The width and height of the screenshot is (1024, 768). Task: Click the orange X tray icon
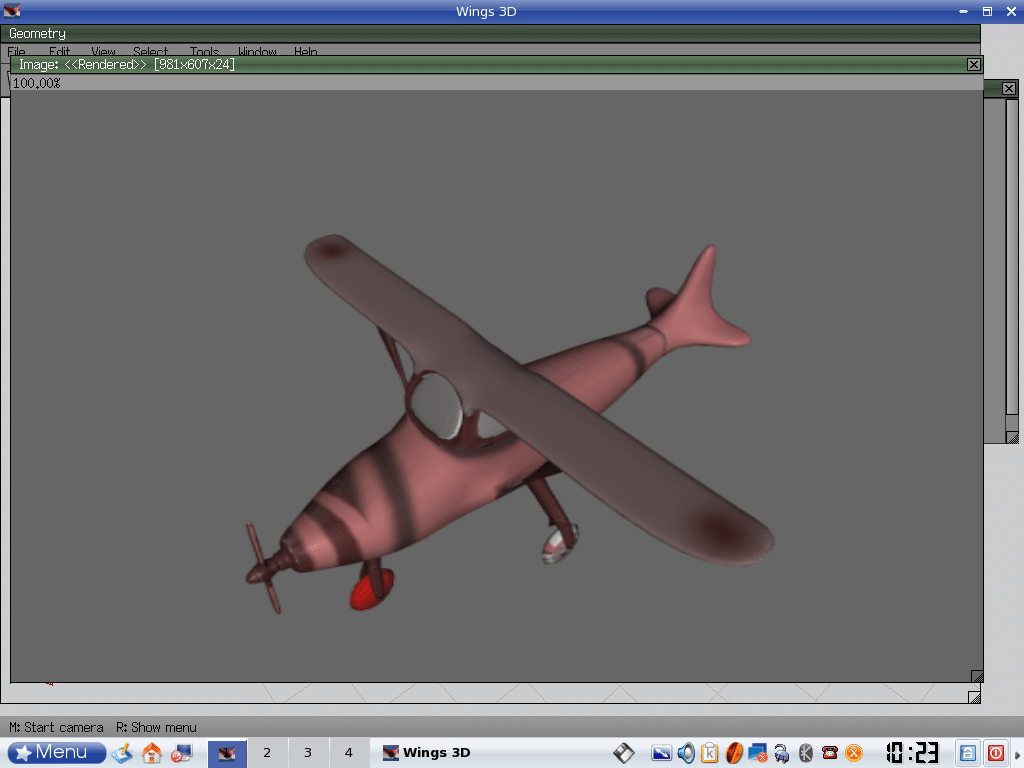click(x=854, y=753)
